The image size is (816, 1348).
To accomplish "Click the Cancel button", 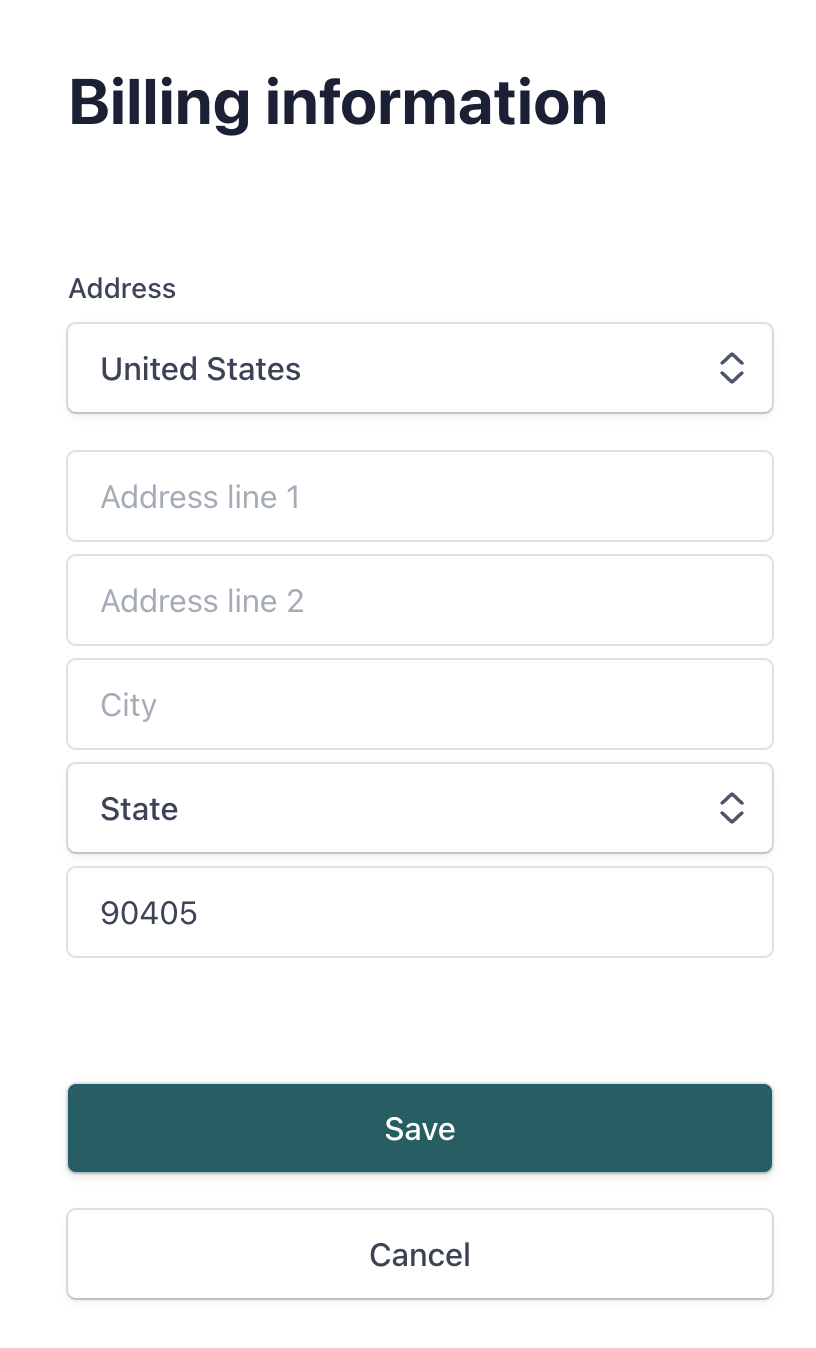I will point(420,1254).
